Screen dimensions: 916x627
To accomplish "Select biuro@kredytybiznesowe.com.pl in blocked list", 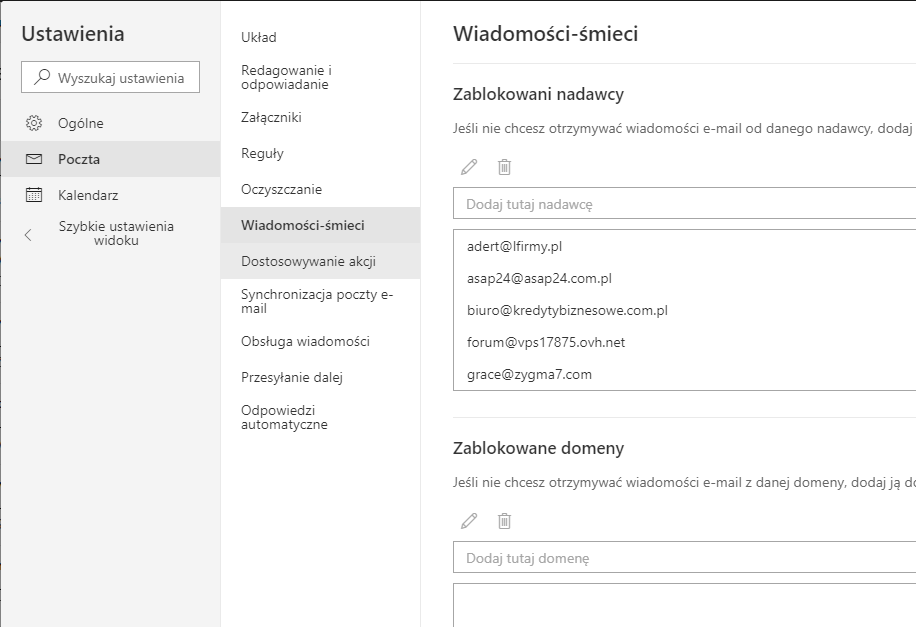I will [567, 310].
